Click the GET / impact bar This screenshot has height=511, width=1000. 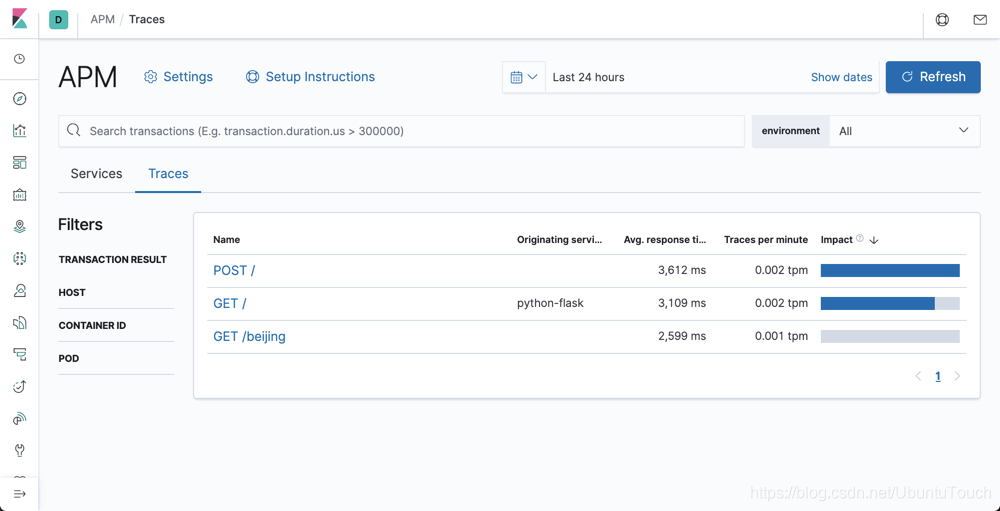[x=890, y=304]
